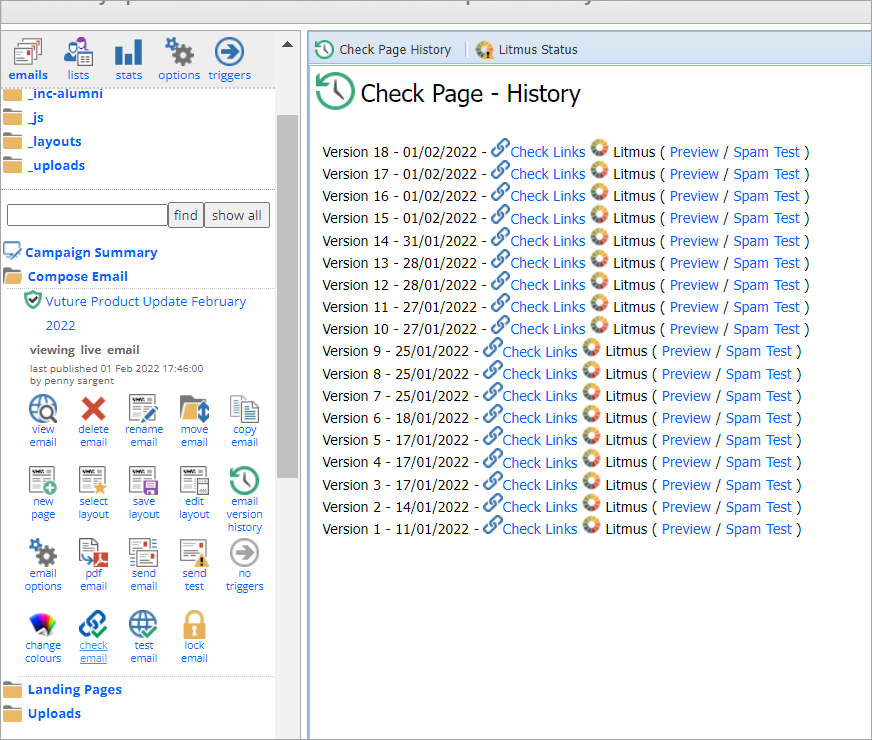
Task: Open Litmus Preview for Version 1
Action: coord(686,529)
